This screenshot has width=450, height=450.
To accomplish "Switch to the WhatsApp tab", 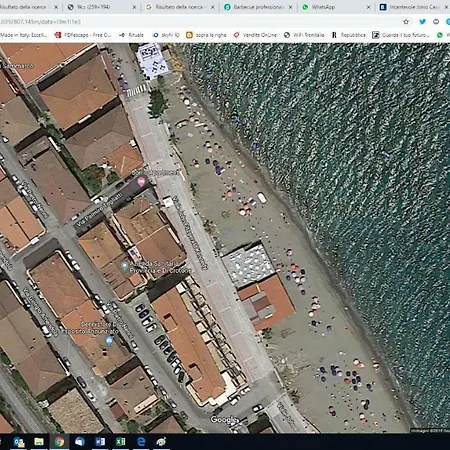I will 336,7.
